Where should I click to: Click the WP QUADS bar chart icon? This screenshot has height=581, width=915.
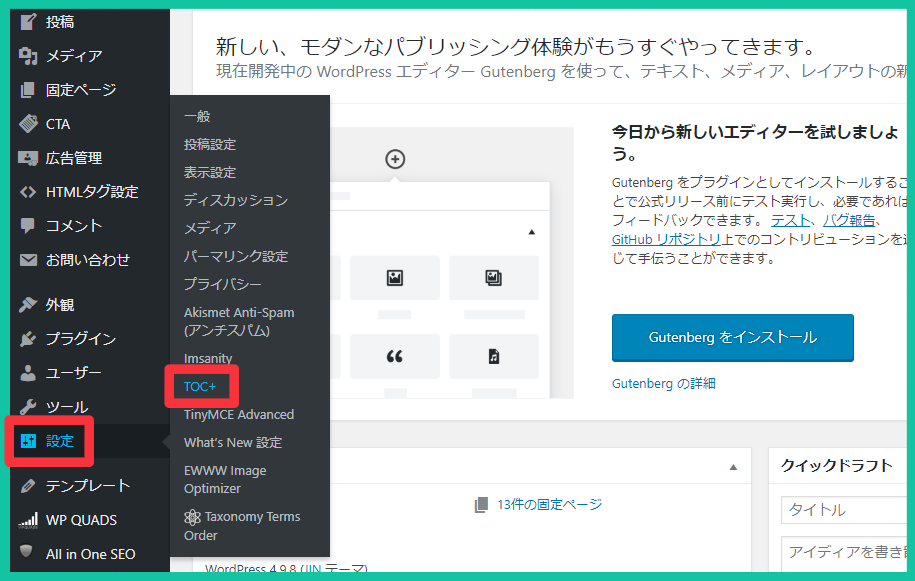pyautogui.click(x=28, y=520)
